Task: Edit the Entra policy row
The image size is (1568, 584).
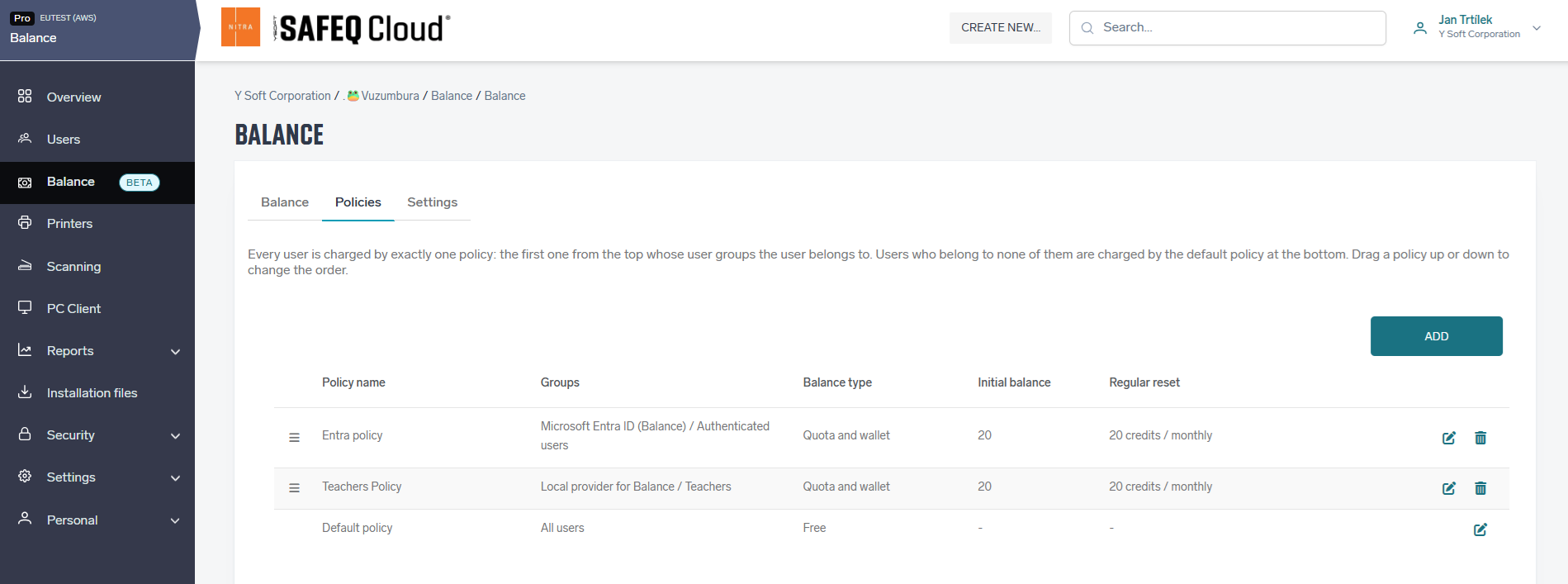Action: (1449, 438)
